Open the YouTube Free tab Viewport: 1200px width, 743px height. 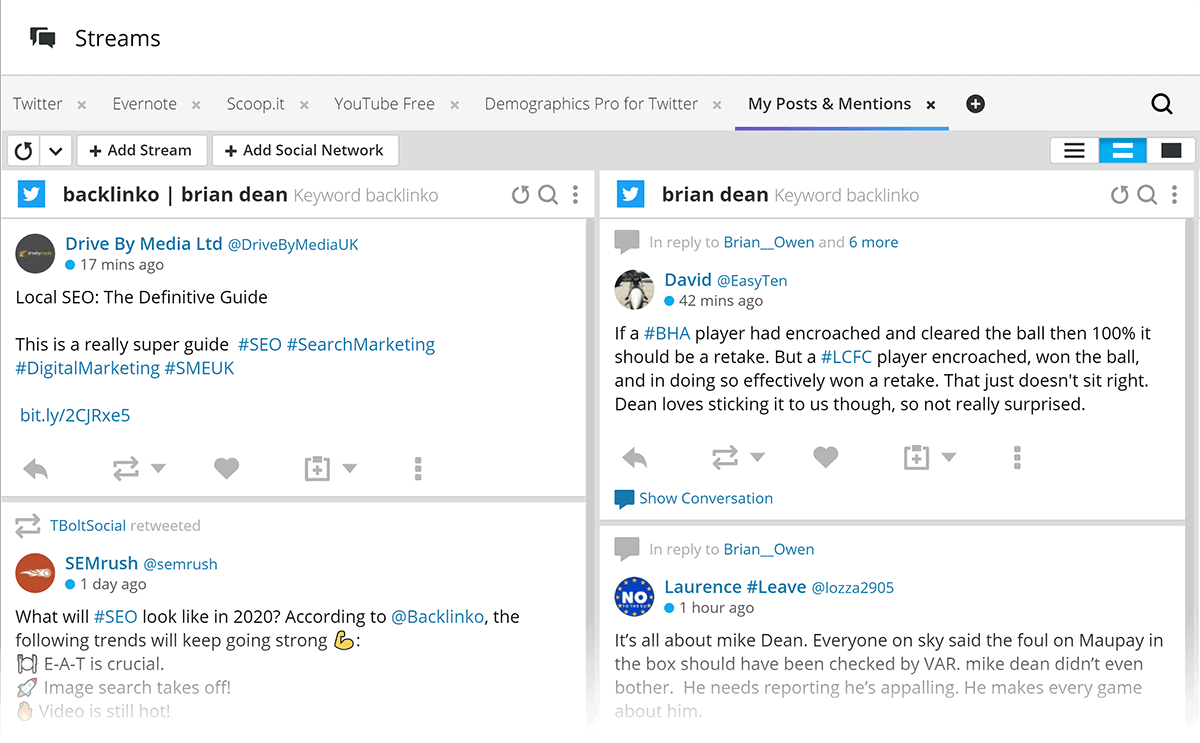[x=384, y=104]
